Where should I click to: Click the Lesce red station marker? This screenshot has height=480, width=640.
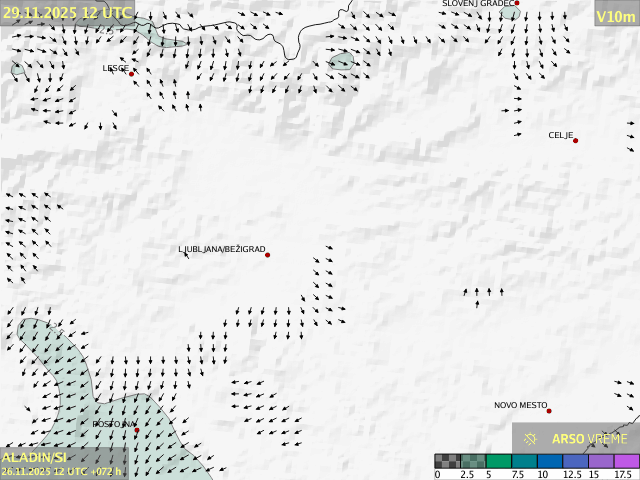tap(131, 74)
